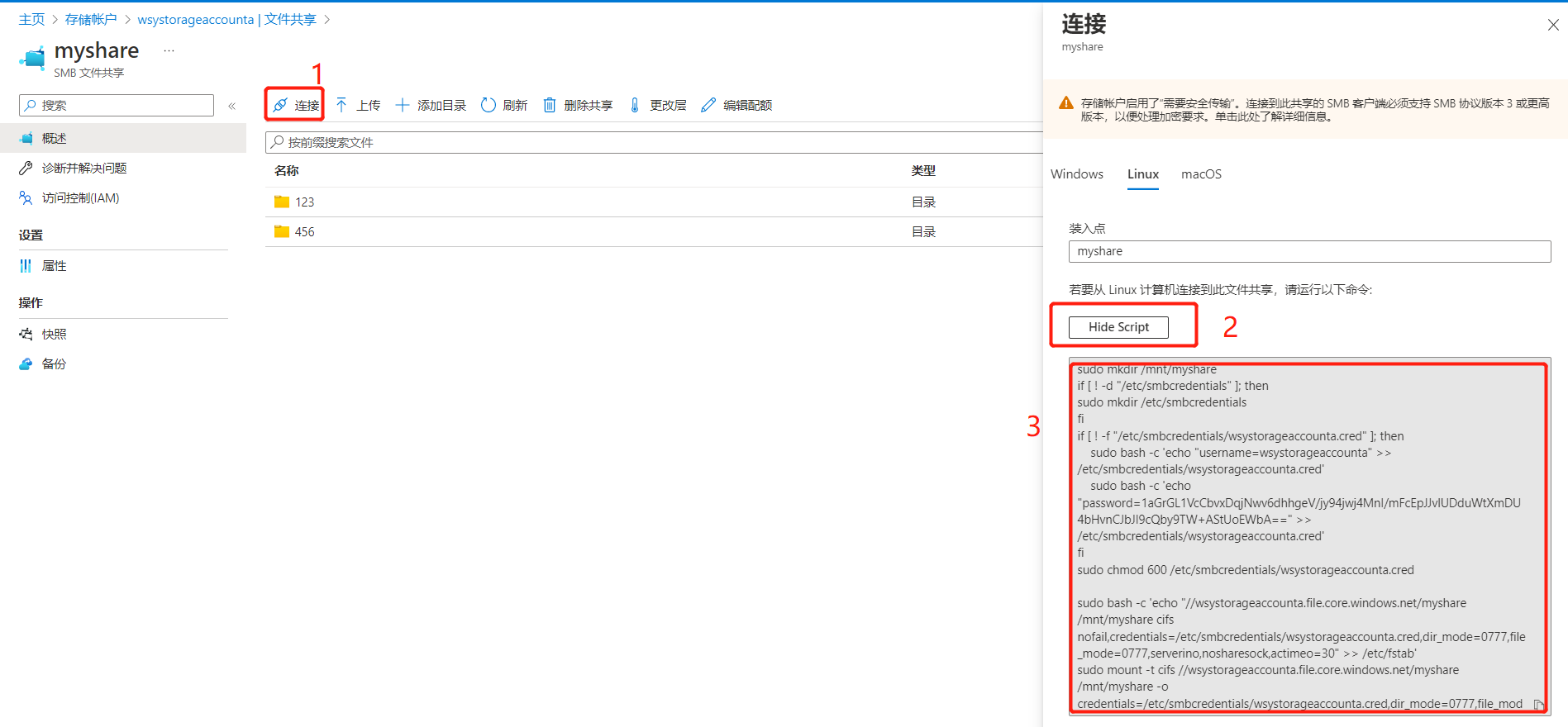This screenshot has width=1568, height=727.
Task: Click the 编辑配额 pencil icon
Action: point(708,105)
